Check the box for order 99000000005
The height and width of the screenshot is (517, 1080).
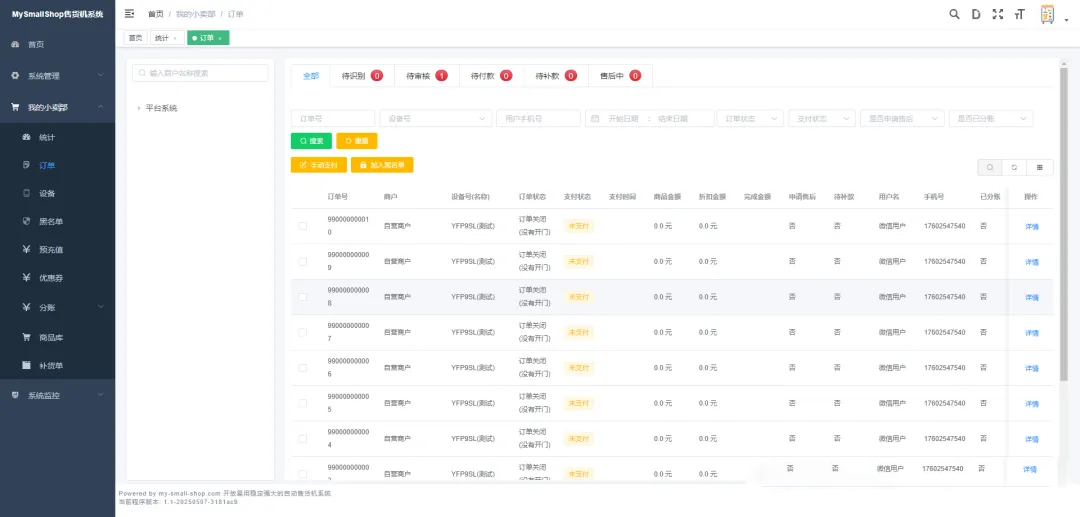click(302, 403)
